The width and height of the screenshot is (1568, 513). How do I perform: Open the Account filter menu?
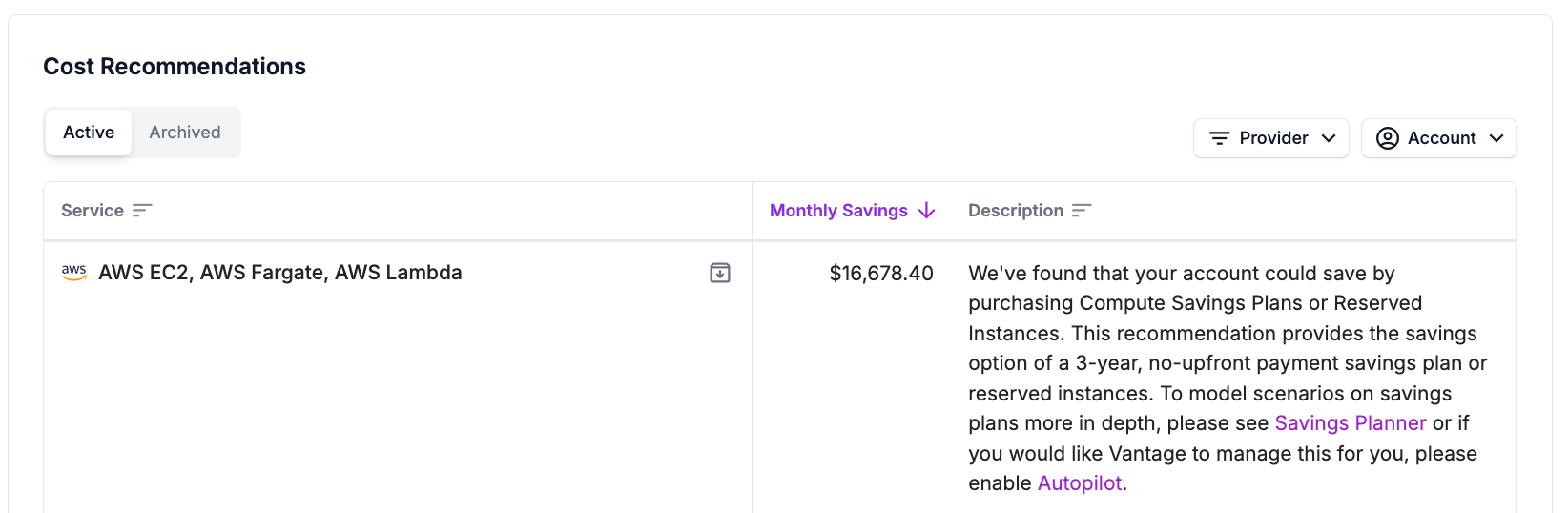(1438, 138)
